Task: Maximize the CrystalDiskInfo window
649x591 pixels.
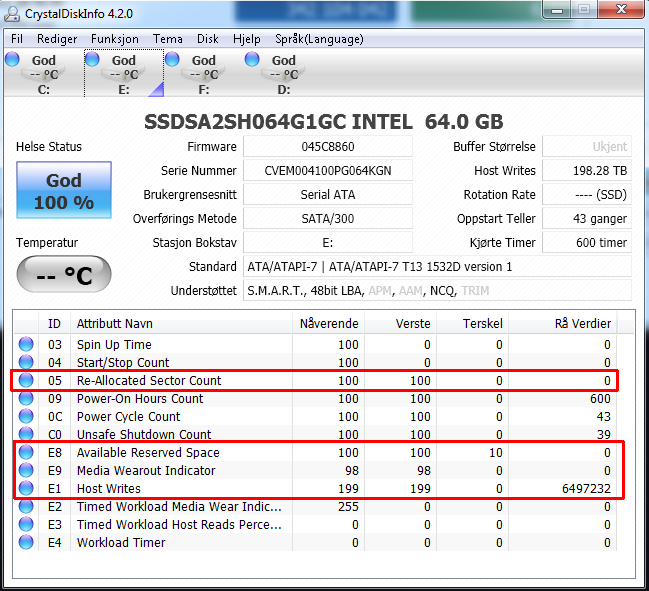Action: 584,10
